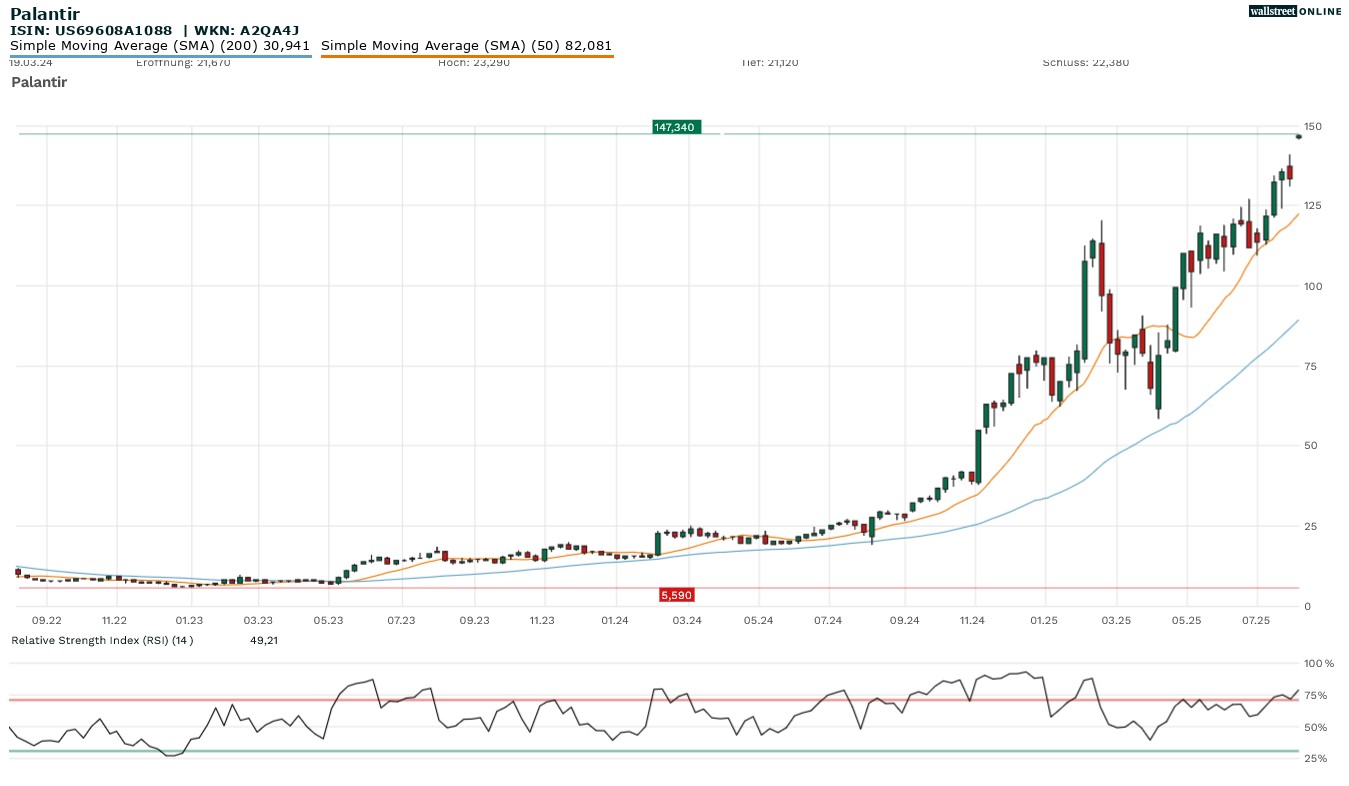The height and width of the screenshot is (786, 1349).
Task: Click the green 147,340 high price label
Action: [675, 127]
